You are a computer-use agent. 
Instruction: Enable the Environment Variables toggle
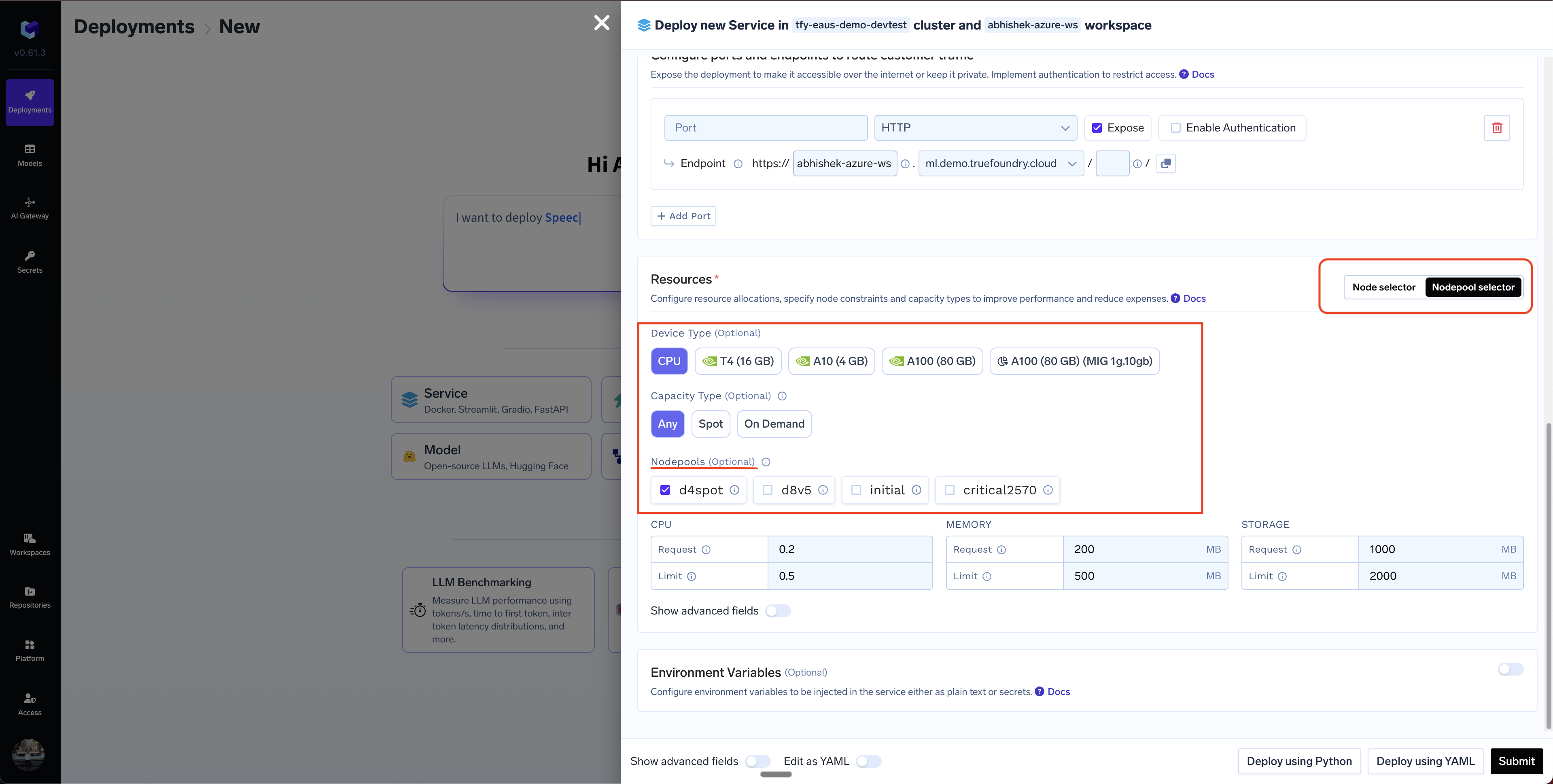[1510, 669]
